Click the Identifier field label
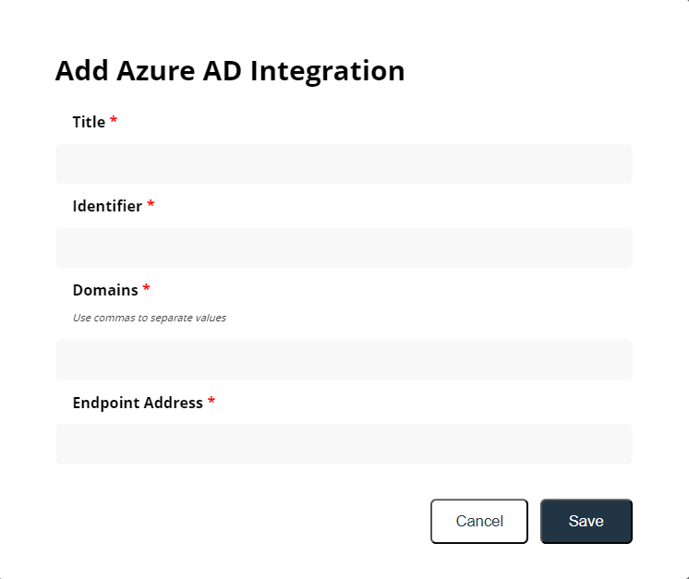Viewport: 689px width, 579px height. click(x=107, y=206)
